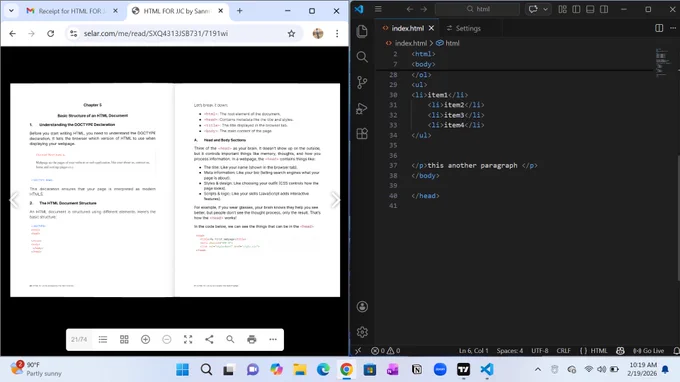Open the VS Code hamburger application menu
Image resolution: width=680 pixels, height=382 pixels.
point(378,9)
